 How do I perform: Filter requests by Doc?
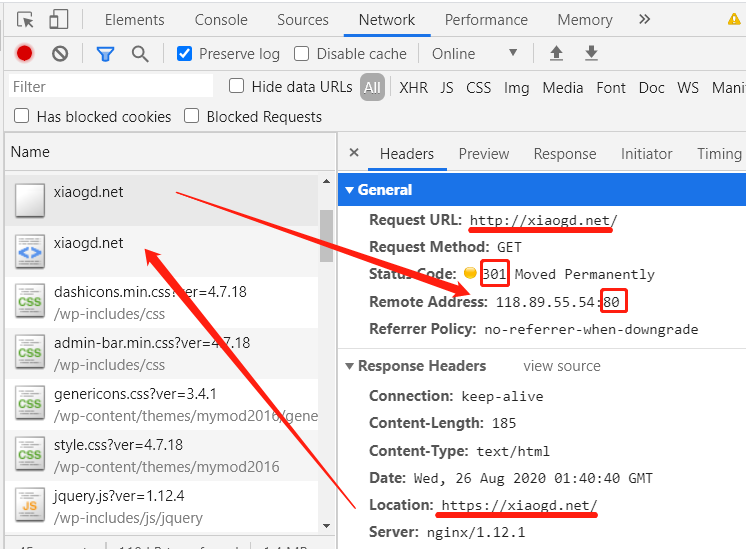tap(651, 88)
